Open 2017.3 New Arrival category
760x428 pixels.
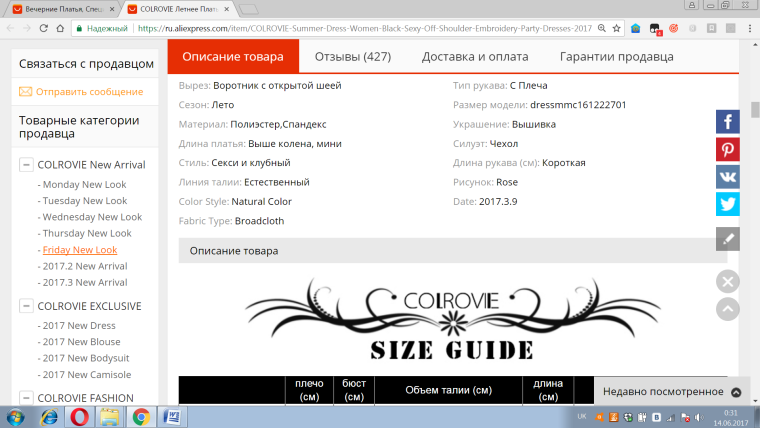[85, 282]
